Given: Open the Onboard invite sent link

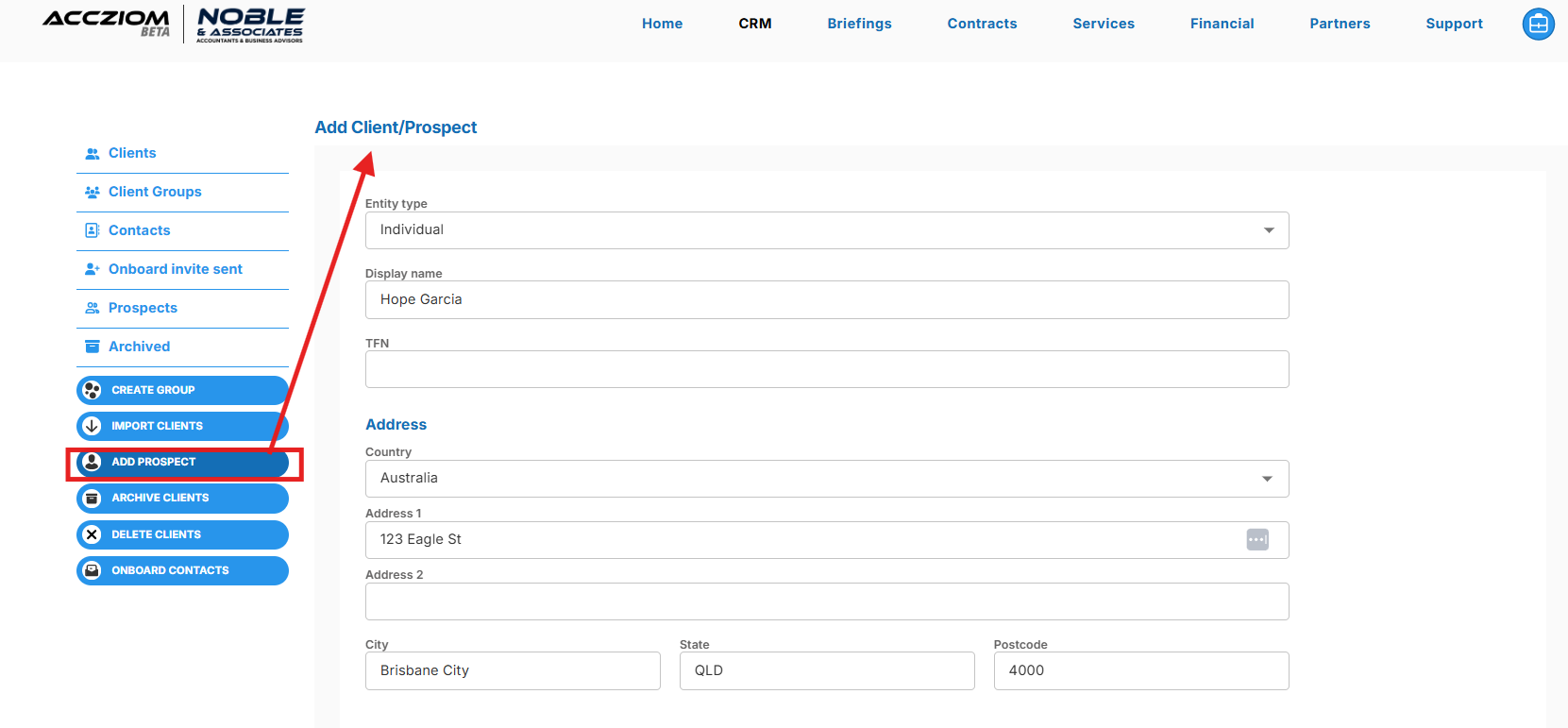Looking at the screenshot, I should pyautogui.click(x=176, y=269).
